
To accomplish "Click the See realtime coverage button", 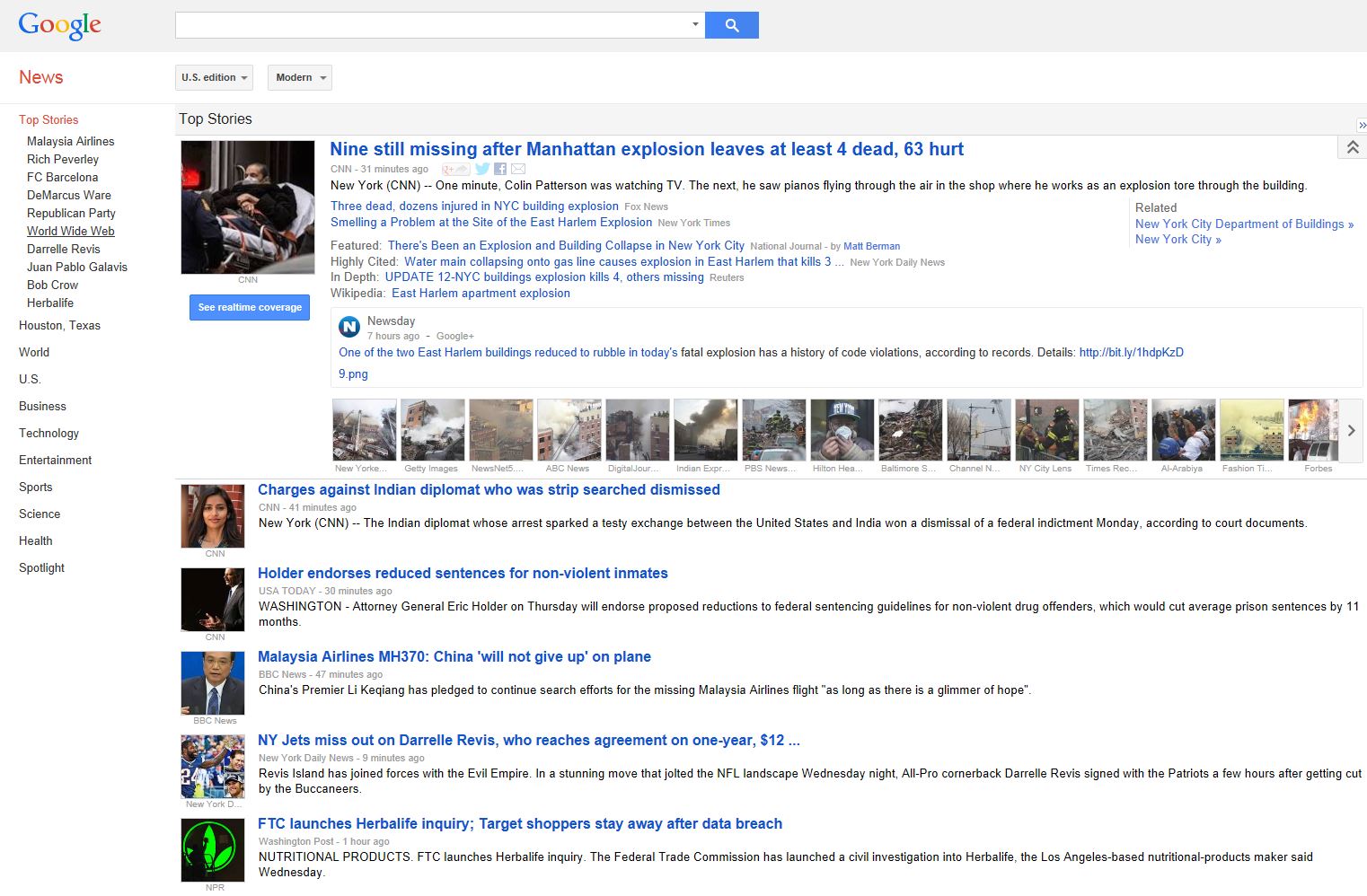I will tap(250, 307).
